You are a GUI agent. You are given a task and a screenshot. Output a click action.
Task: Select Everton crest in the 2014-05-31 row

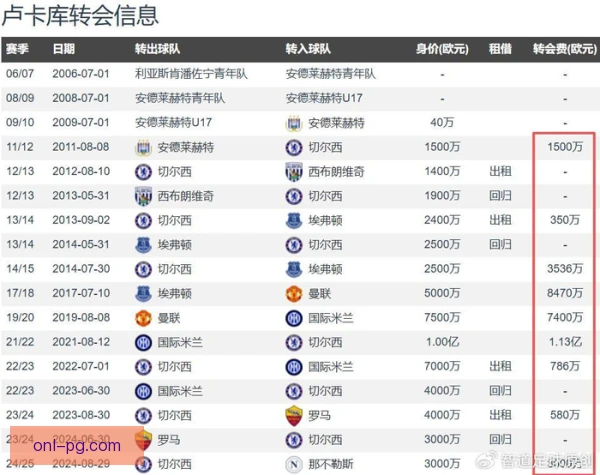[143, 245]
